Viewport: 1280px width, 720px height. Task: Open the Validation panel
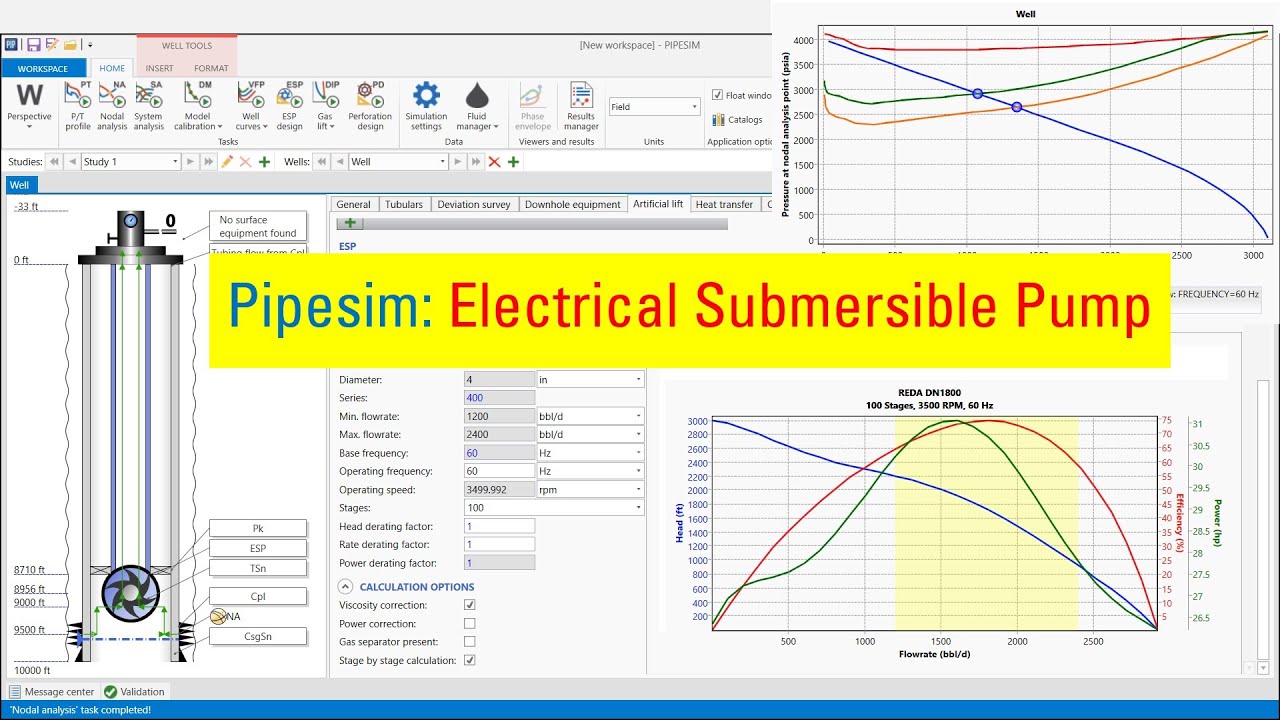pos(134,691)
